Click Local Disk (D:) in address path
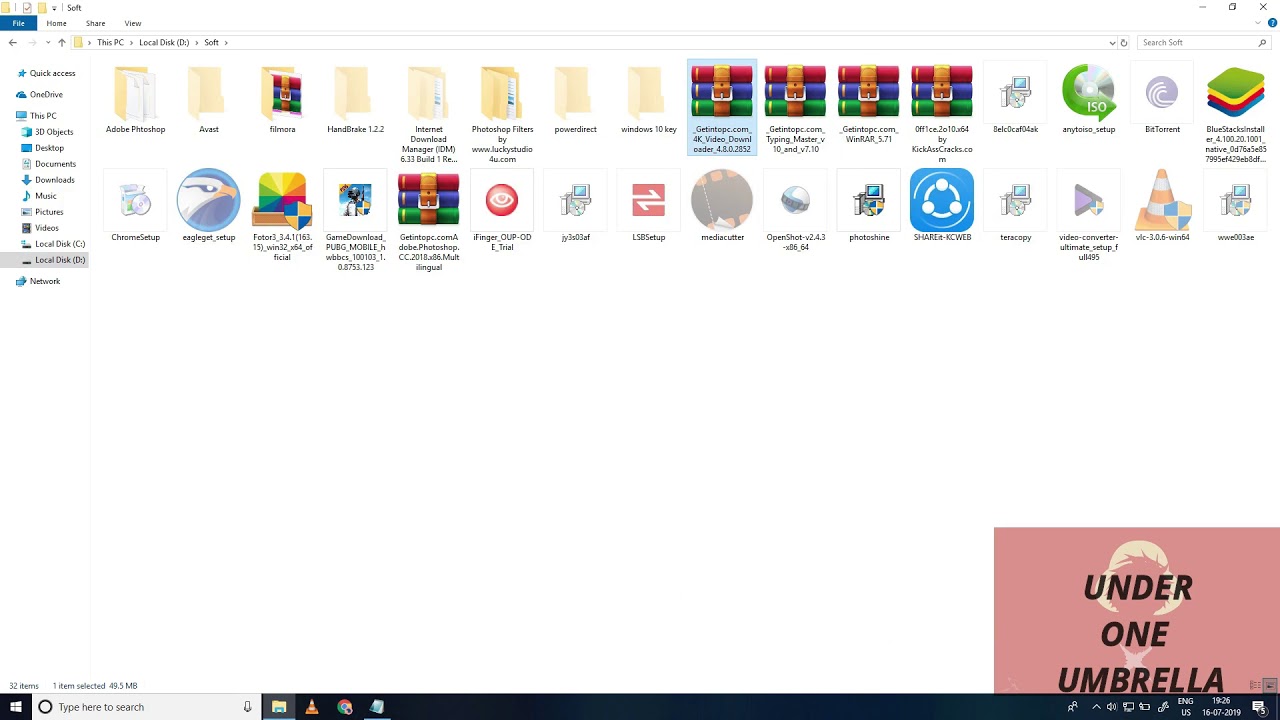 point(164,43)
